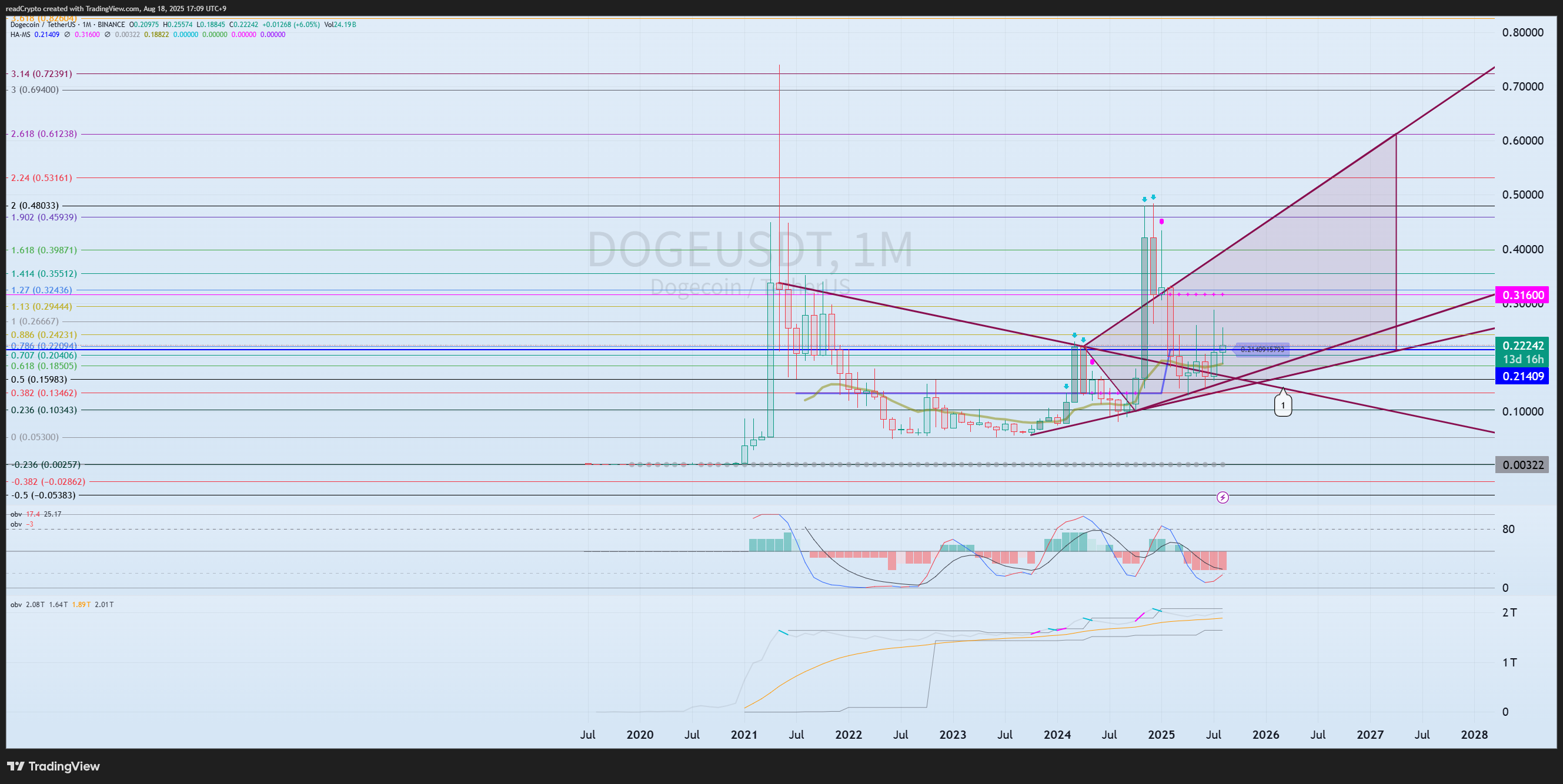Click the HA-MS indicator legend name
This screenshot has width=1563, height=784.
[x=20, y=35]
